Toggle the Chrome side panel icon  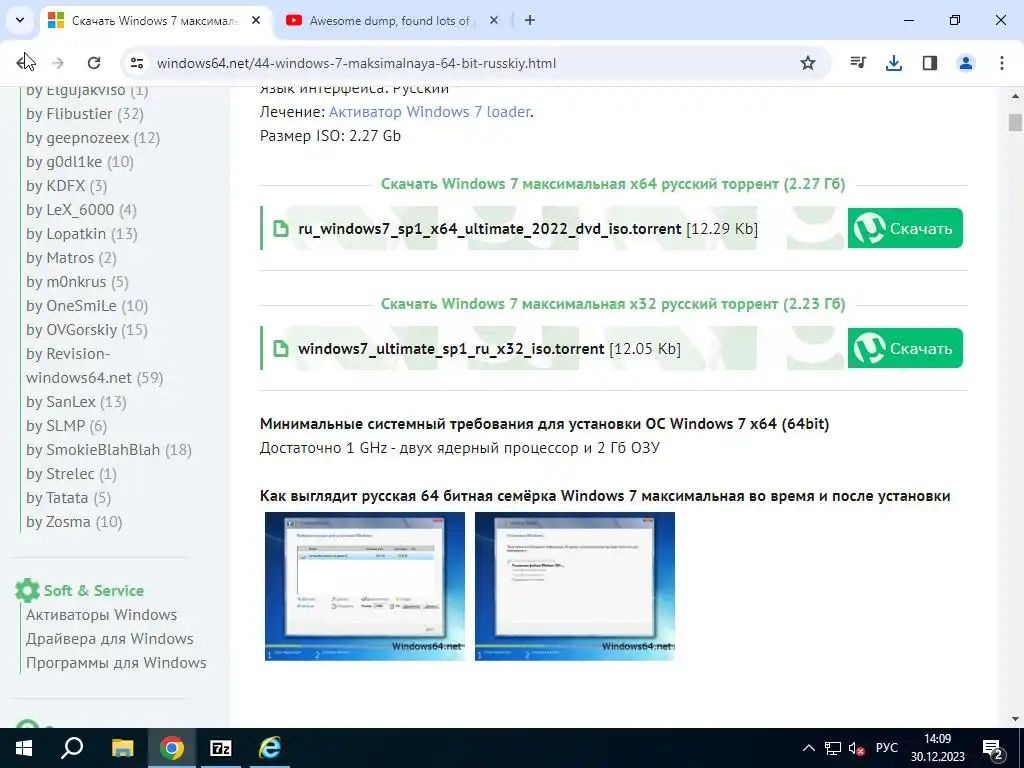(x=930, y=63)
